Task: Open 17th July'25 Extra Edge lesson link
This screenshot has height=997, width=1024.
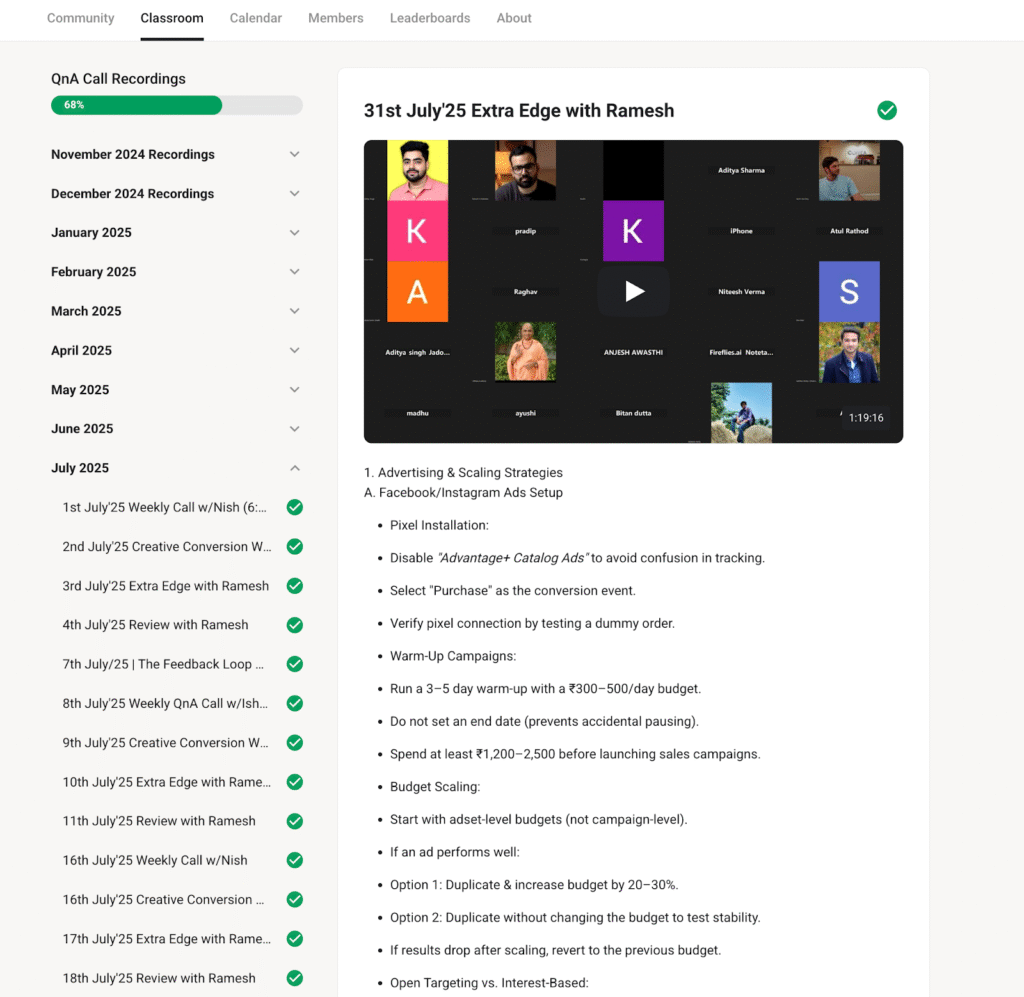Action: [x=166, y=939]
